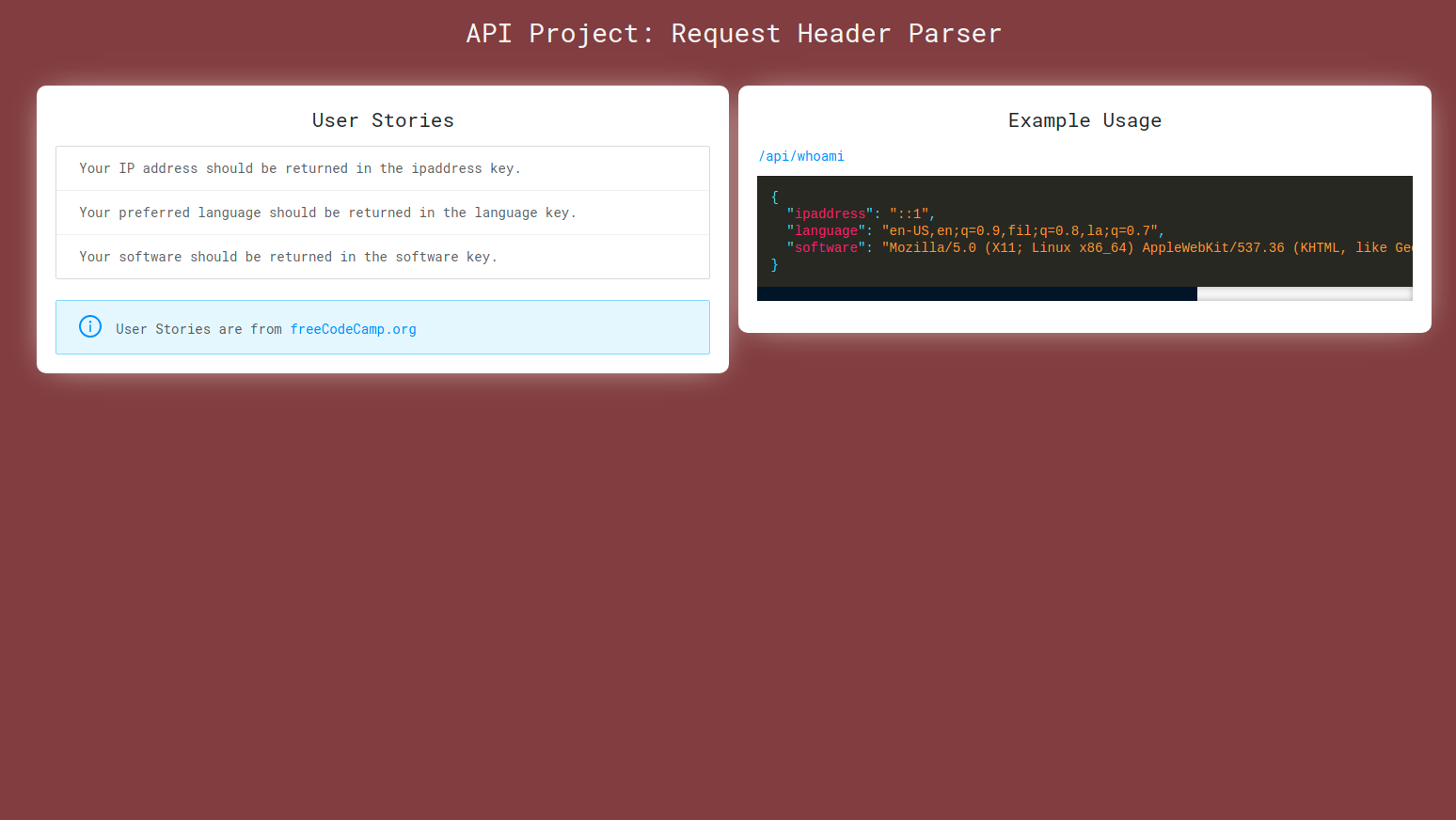Click the "en-US,en;q=0.9" language value
This screenshot has height=820, width=1456.
[1020, 230]
